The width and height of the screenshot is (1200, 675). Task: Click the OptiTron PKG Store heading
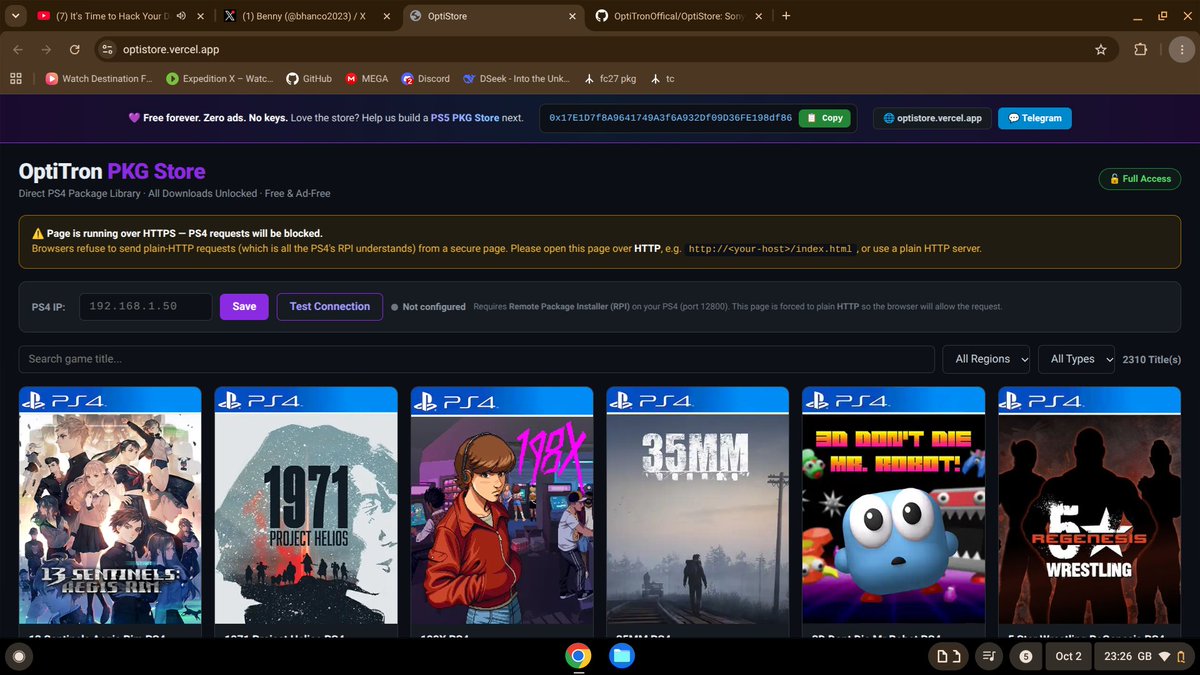pyautogui.click(x=112, y=171)
